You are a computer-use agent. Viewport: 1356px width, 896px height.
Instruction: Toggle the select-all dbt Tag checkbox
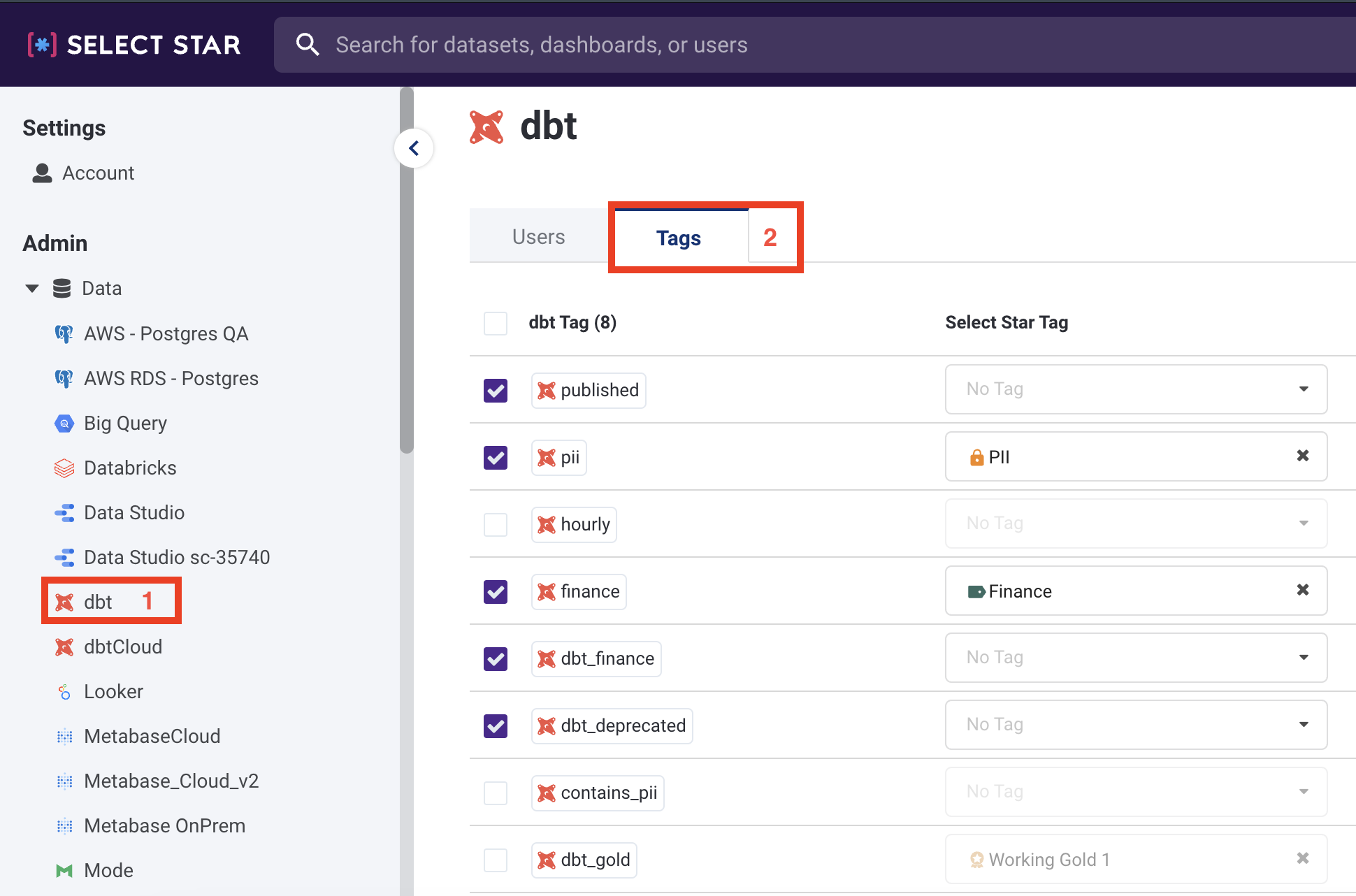coord(496,323)
